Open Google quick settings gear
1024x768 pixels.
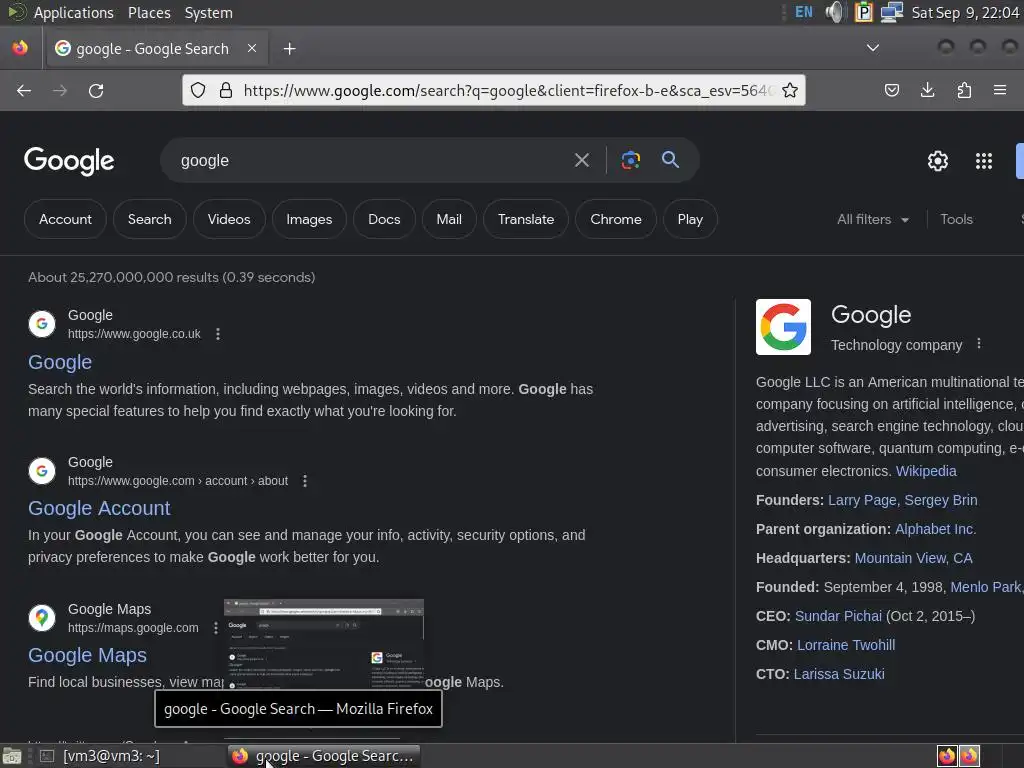pyautogui.click(x=938, y=161)
